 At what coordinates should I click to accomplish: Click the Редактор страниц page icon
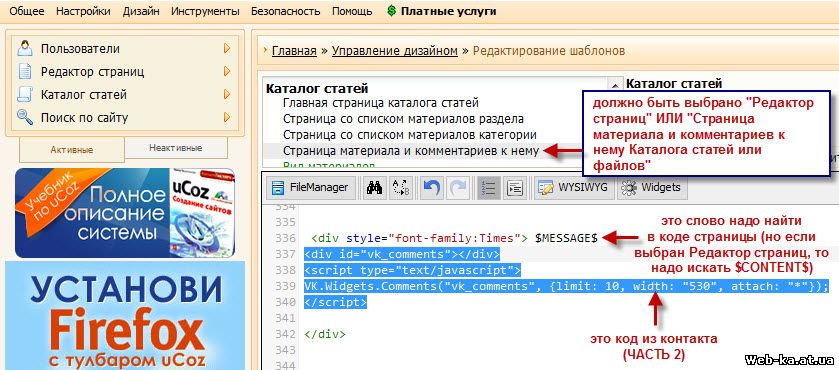pos(25,71)
